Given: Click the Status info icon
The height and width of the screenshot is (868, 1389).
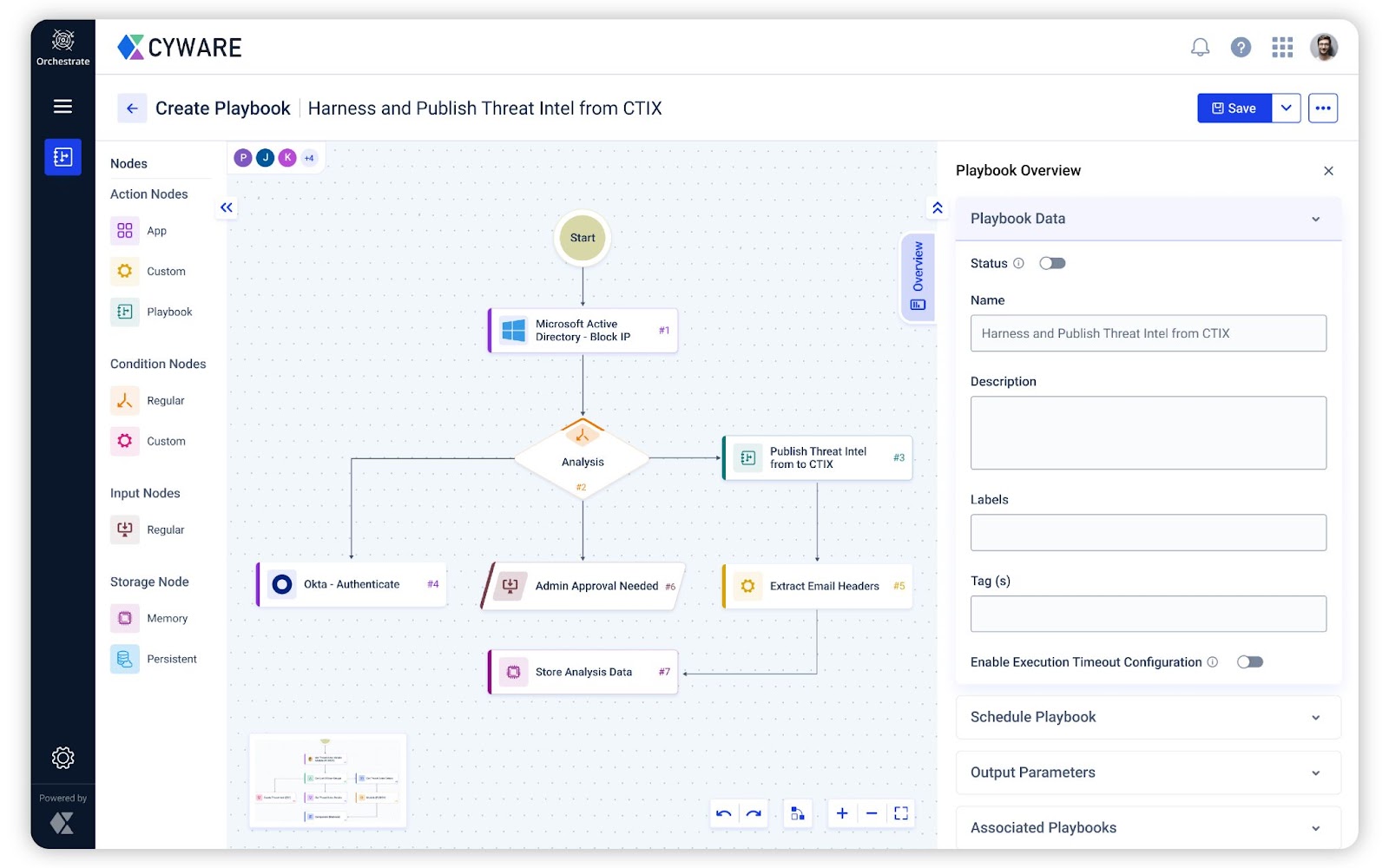Looking at the screenshot, I should click(x=1019, y=263).
